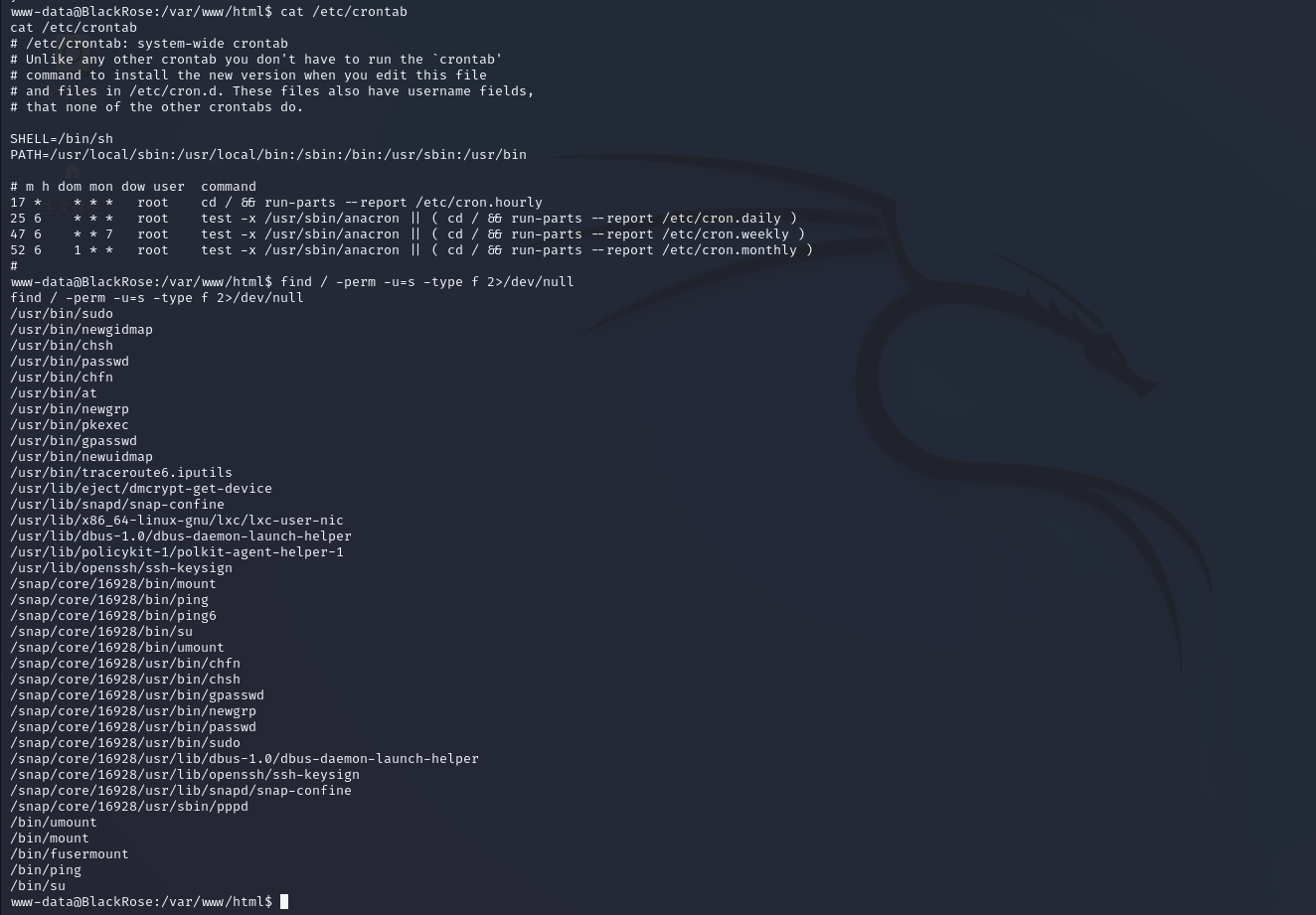The height and width of the screenshot is (915, 1316).
Task: Click the line '/snap/core/16928/usr/bin/gpasswd'
Action: pos(137,694)
